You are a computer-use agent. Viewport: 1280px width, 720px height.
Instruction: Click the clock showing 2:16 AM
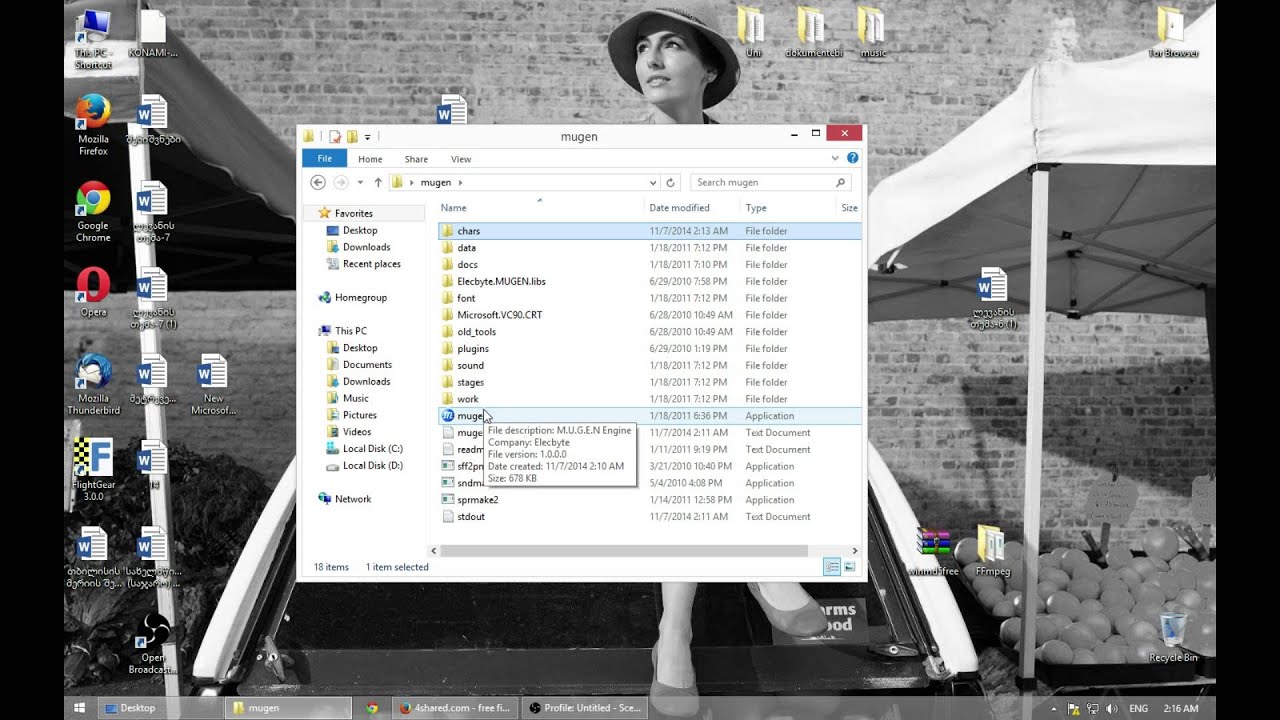tap(1181, 708)
